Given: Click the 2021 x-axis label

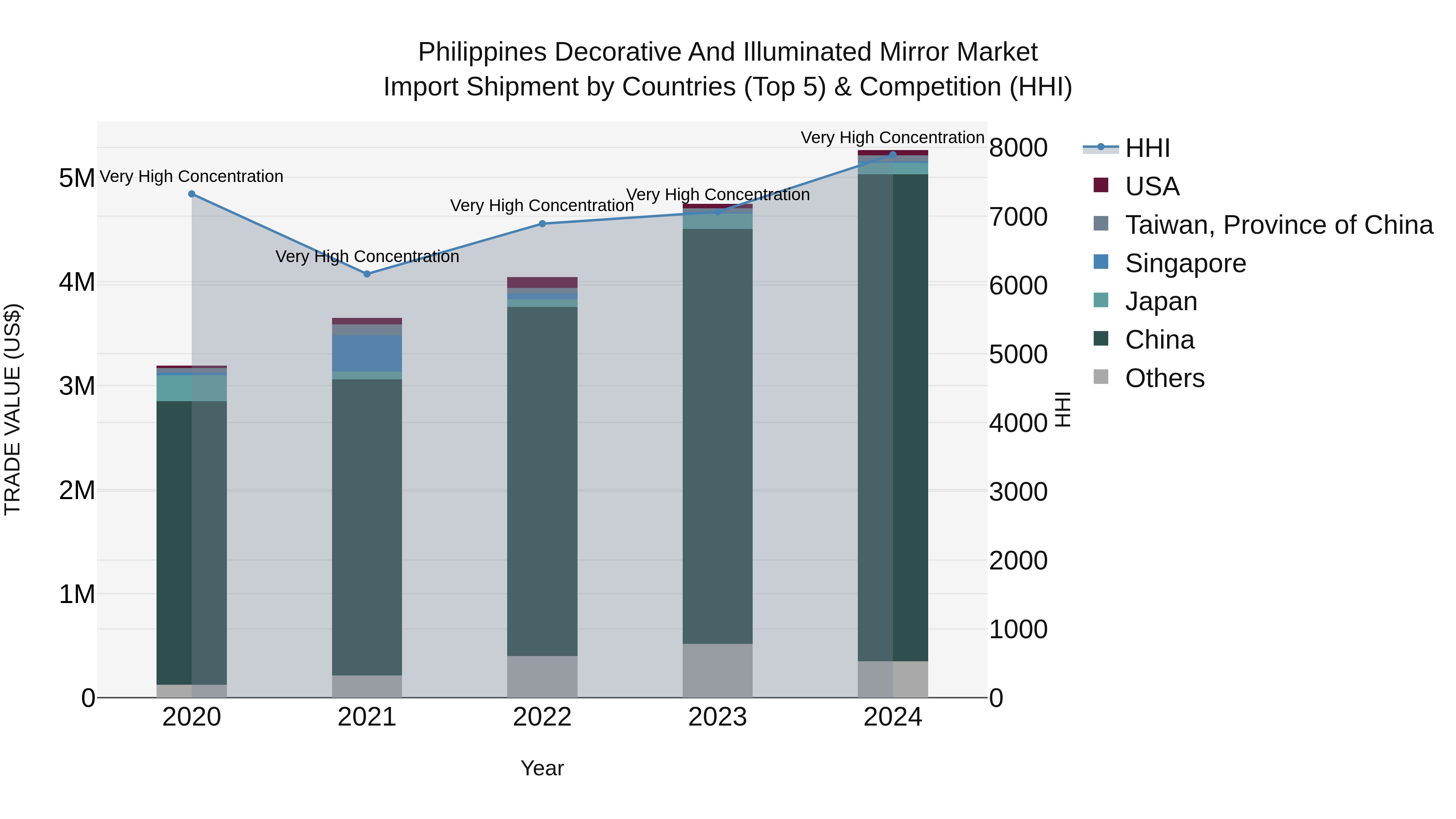Looking at the screenshot, I should click(x=367, y=717).
